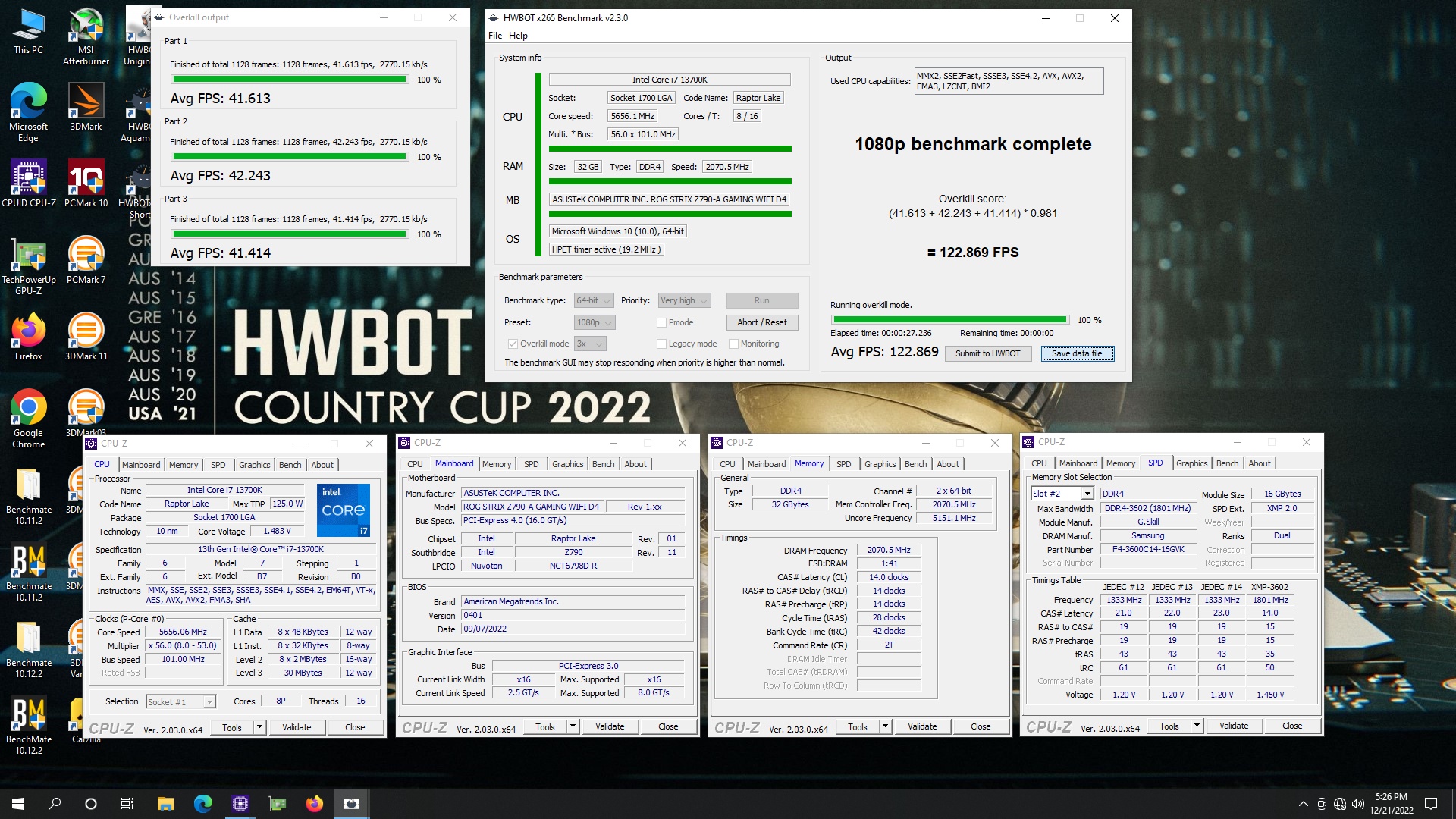Click Part 3 progress bar in Overkill output
The width and height of the screenshot is (1456, 819).
(290, 234)
